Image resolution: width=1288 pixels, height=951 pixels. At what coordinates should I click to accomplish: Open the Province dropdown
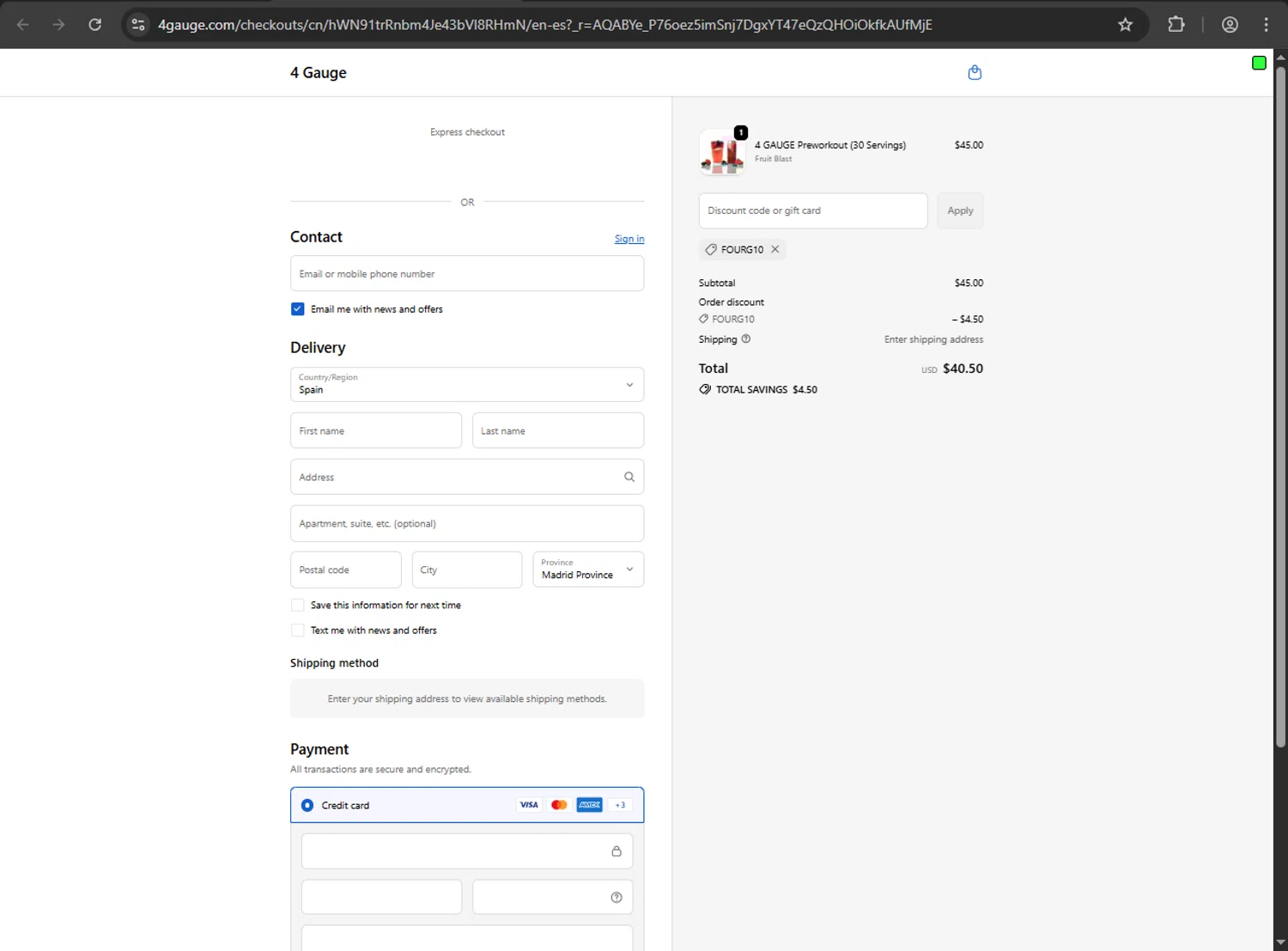pyautogui.click(x=588, y=570)
